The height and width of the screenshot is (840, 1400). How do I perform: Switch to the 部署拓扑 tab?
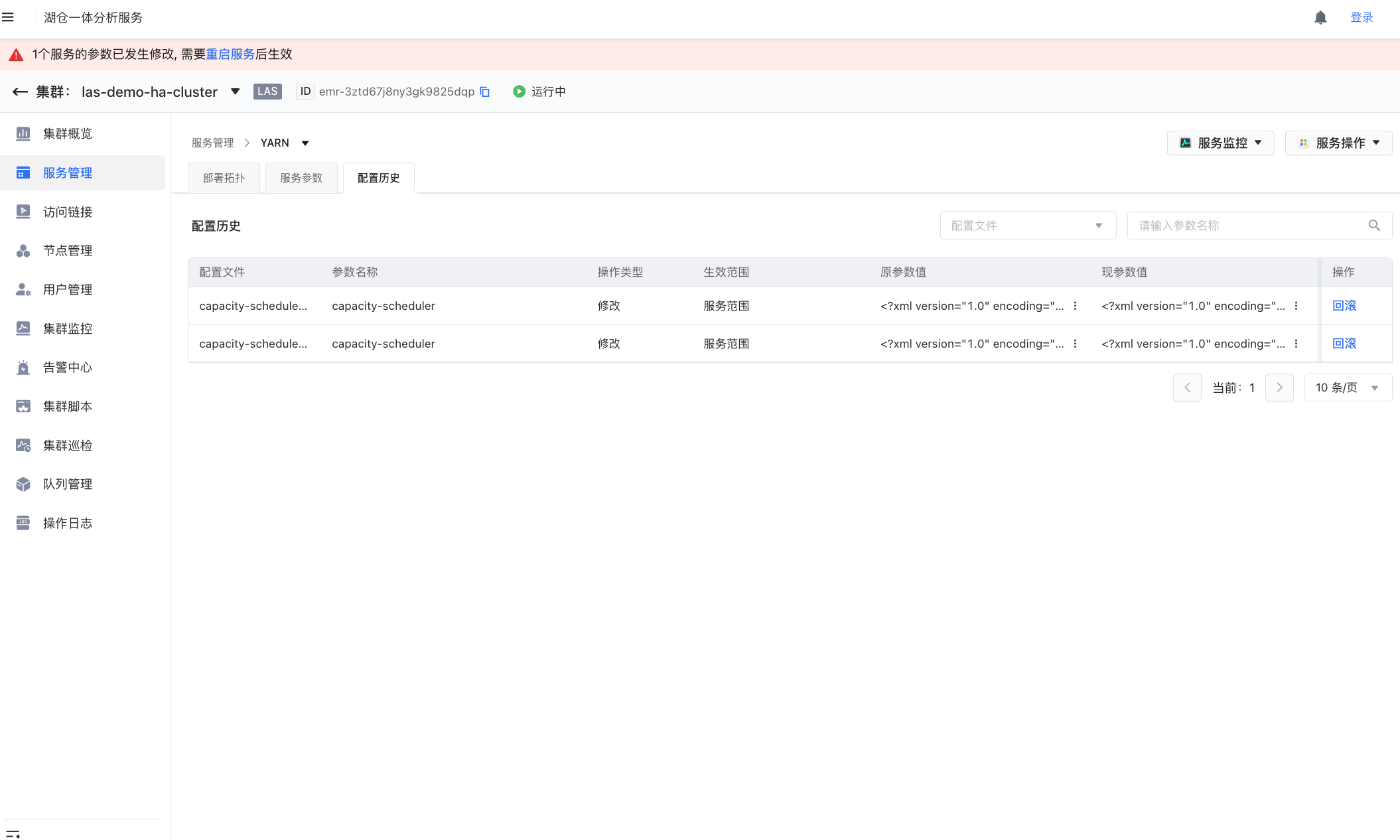[224, 178]
